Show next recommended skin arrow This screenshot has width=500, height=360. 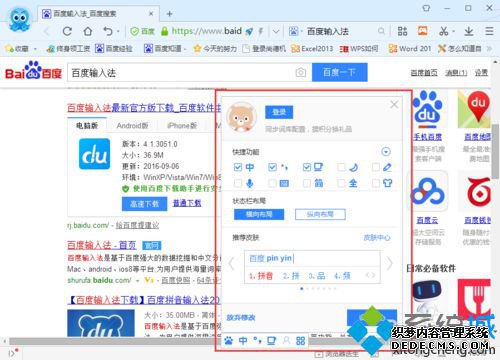click(389, 264)
